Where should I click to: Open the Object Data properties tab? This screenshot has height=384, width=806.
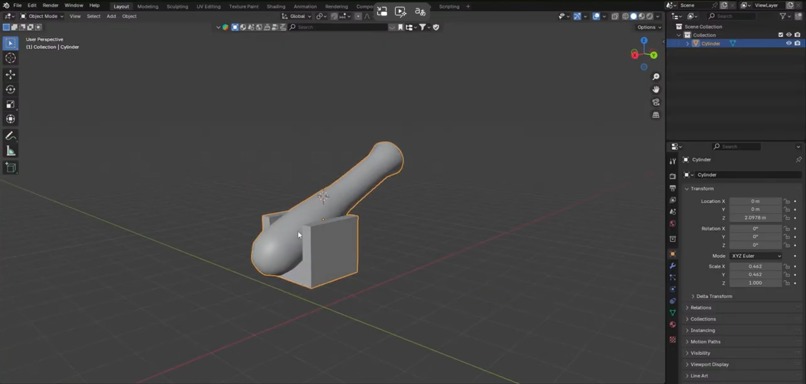(672, 313)
